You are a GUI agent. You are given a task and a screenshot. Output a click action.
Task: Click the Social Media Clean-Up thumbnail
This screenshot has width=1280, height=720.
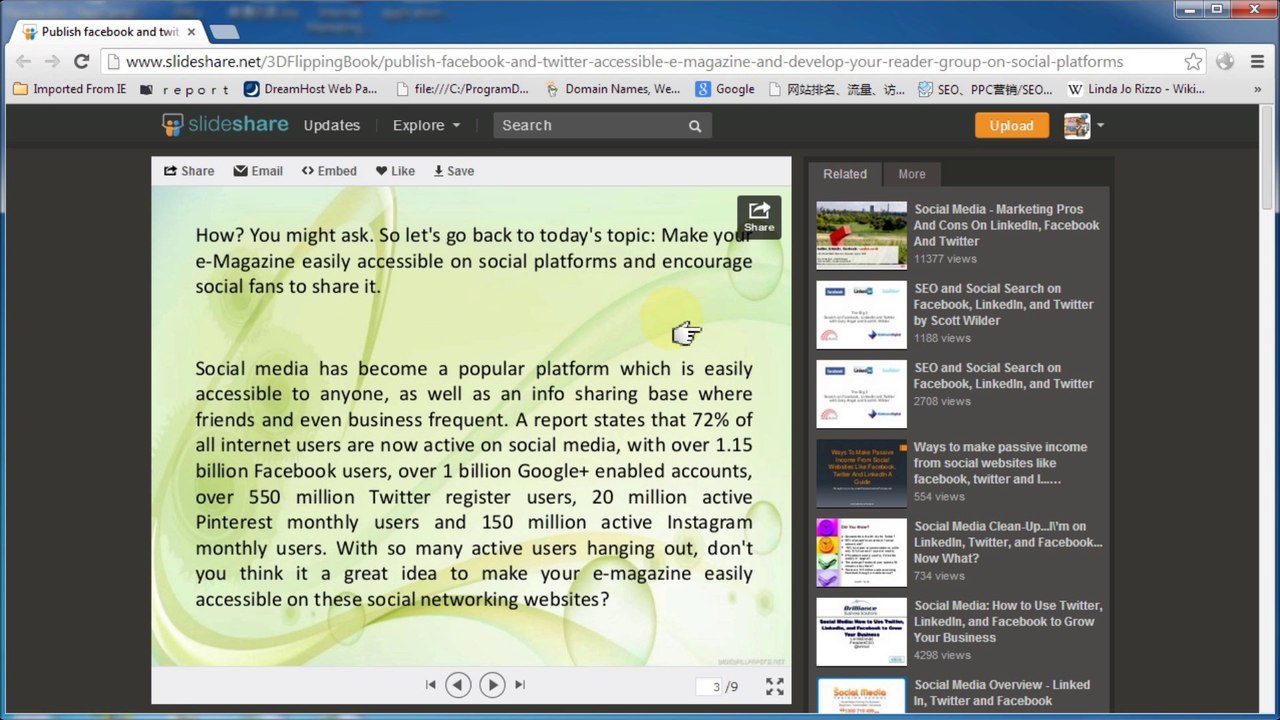click(861, 552)
